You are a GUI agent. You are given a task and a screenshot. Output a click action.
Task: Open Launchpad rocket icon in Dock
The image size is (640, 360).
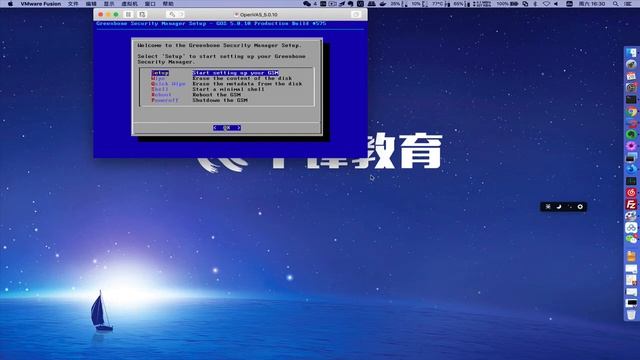click(631, 64)
